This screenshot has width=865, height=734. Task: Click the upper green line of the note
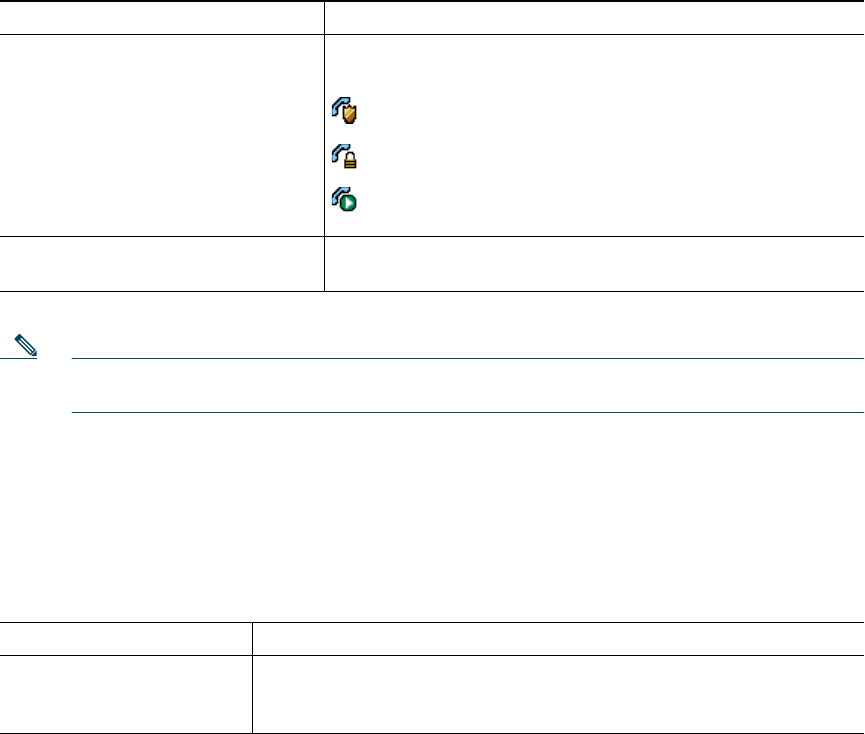tap(468, 358)
